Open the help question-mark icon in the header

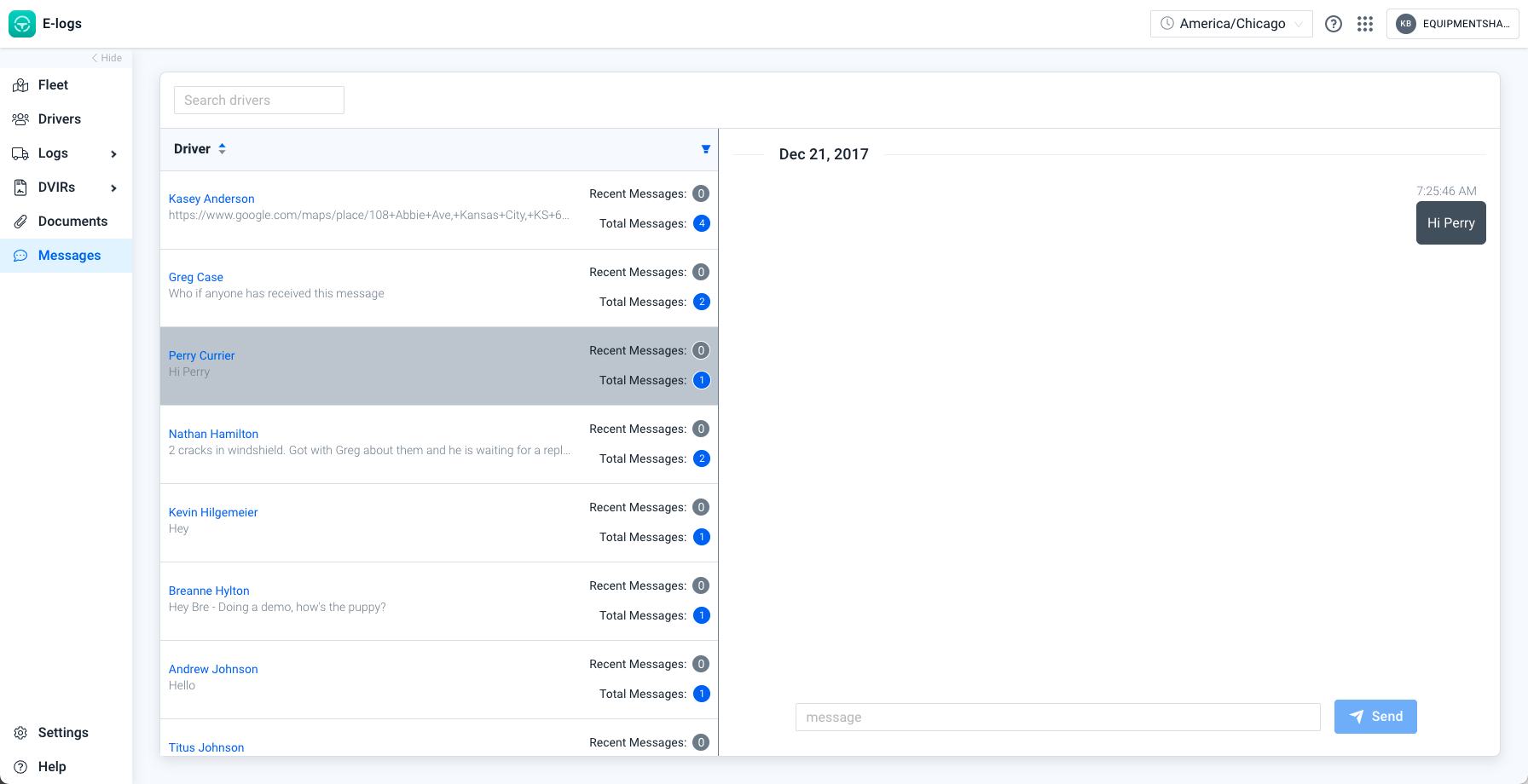click(1334, 24)
